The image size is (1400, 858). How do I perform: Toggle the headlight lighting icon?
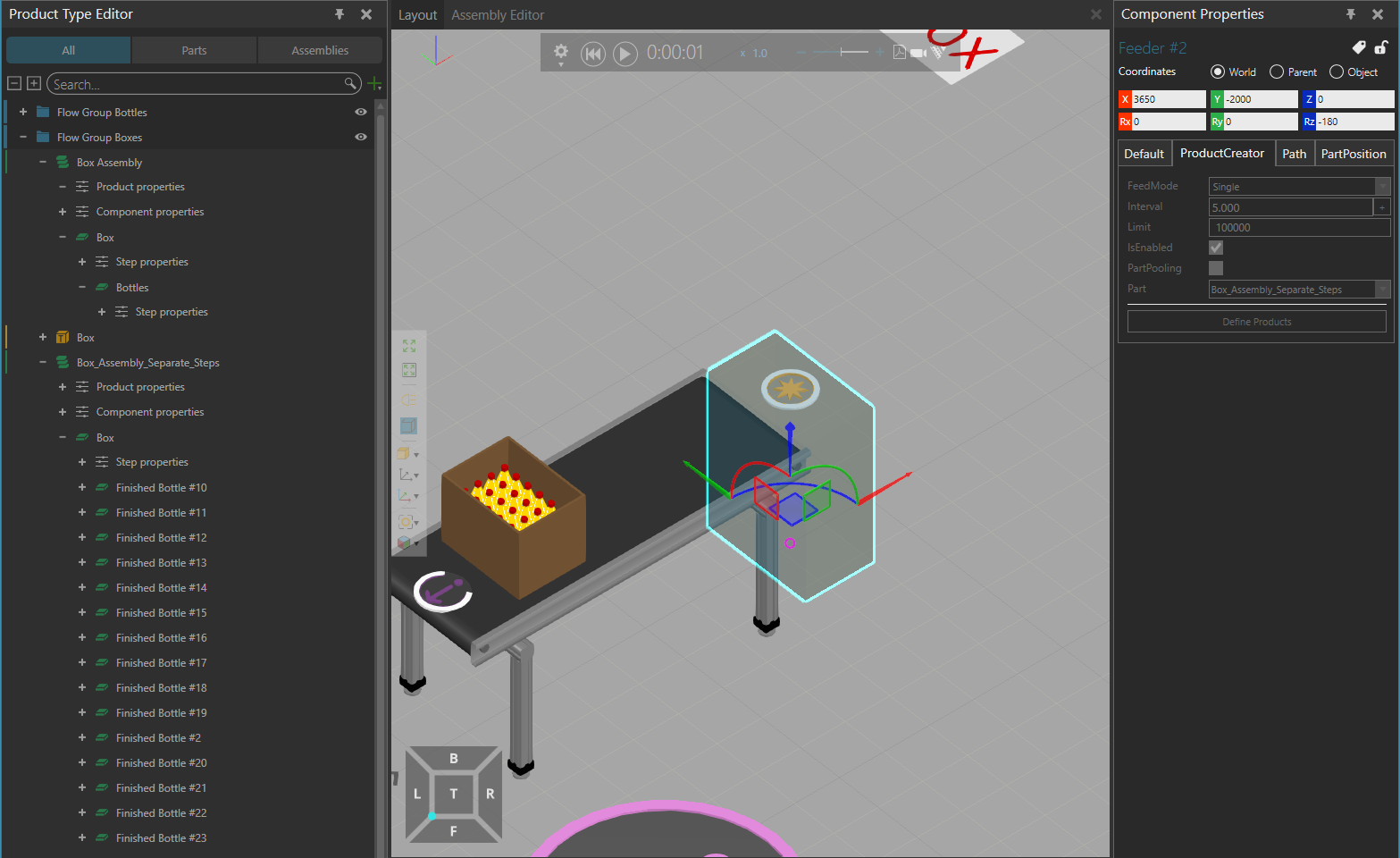[x=408, y=400]
